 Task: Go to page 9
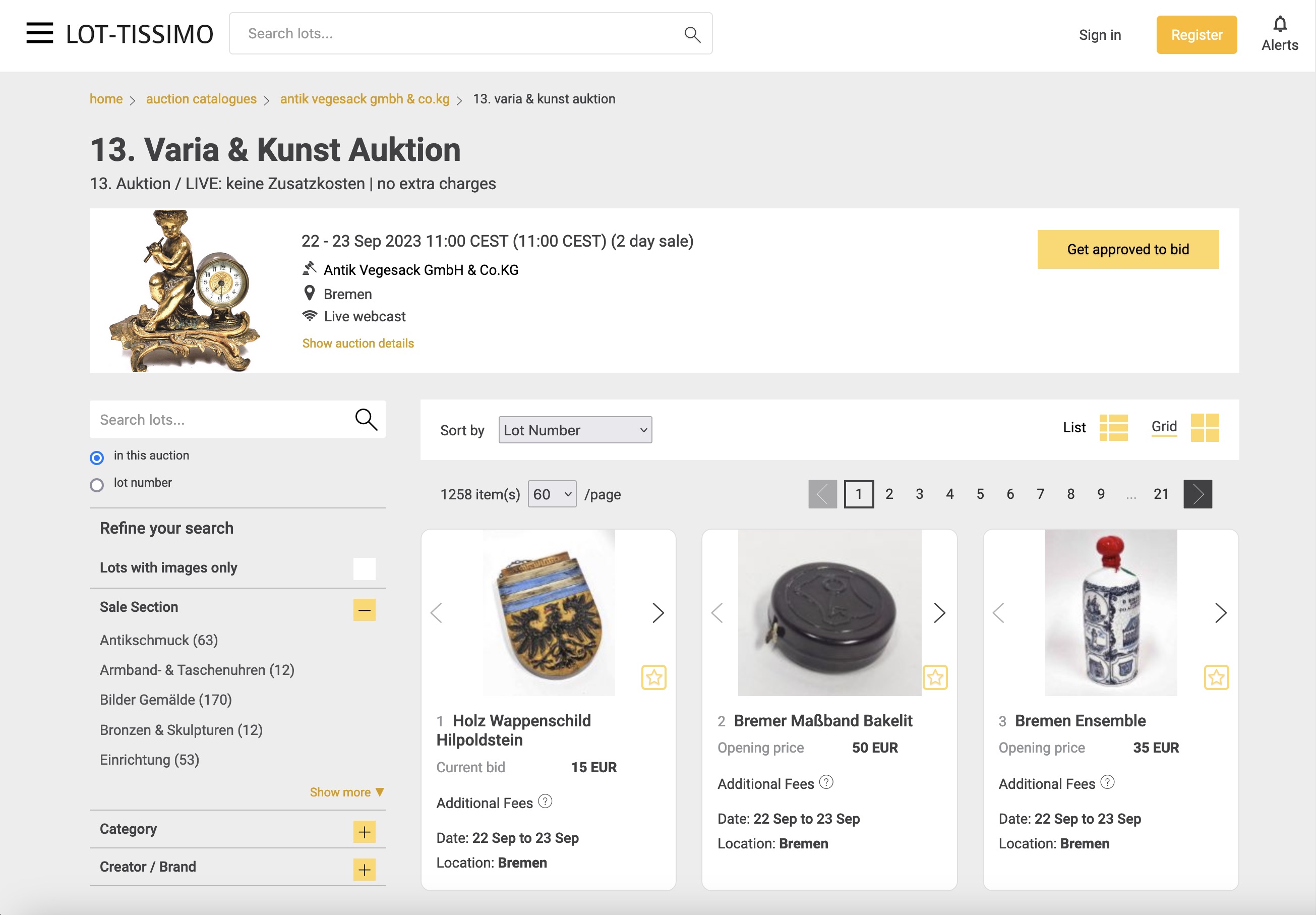1101,494
